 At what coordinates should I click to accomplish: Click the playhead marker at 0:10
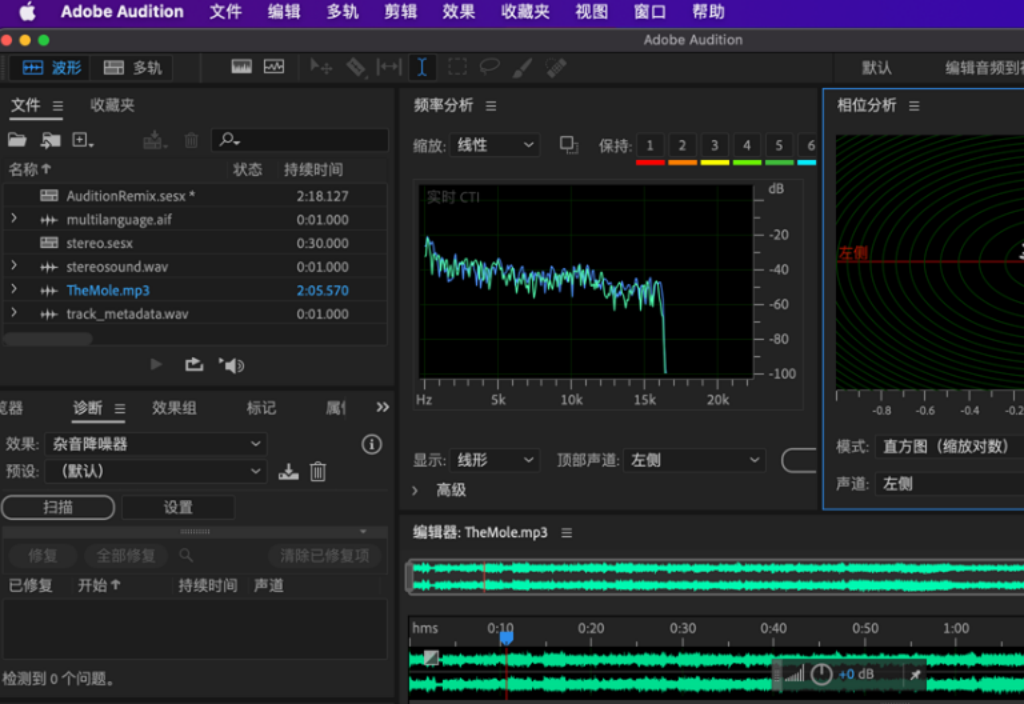click(505, 634)
